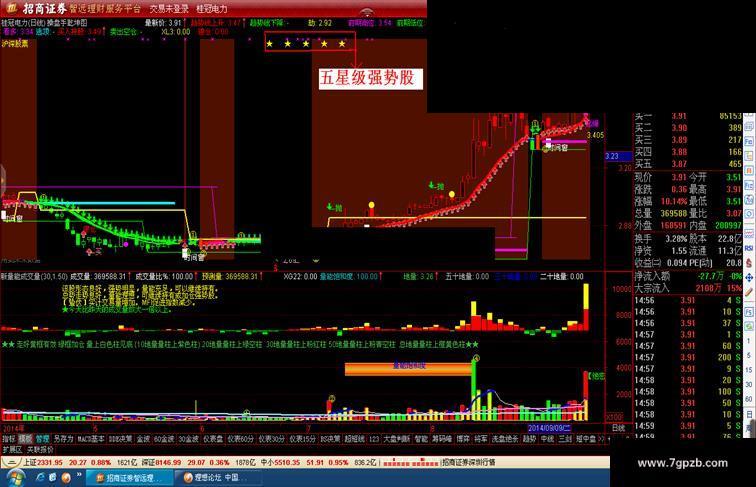Image resolution: width=756 pixels, height=487 pixels.
Task: Launch Internet Explorer from the quick launch
Action: coord(40,477)
